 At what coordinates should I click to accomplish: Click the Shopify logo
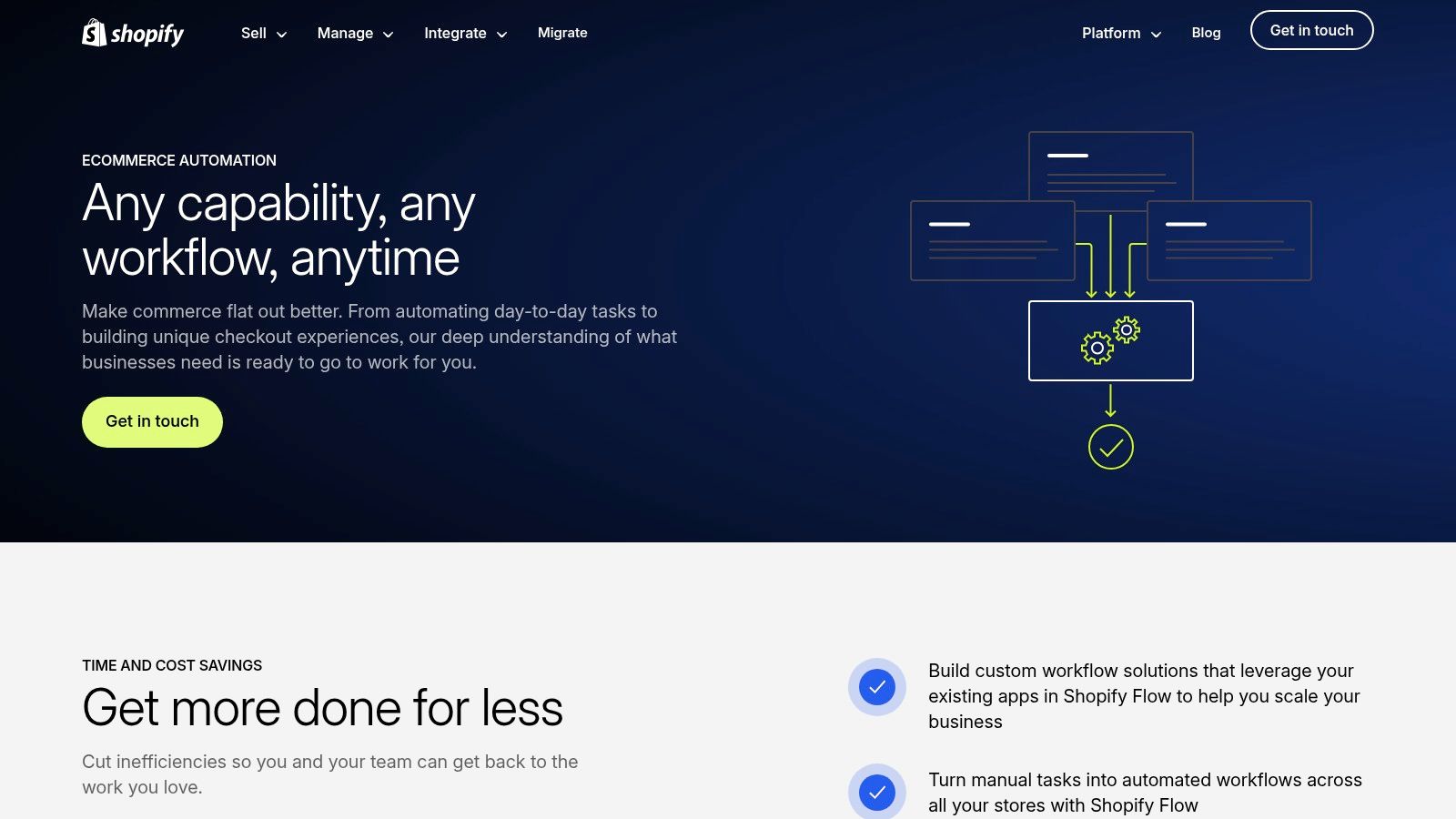(133, 33)
